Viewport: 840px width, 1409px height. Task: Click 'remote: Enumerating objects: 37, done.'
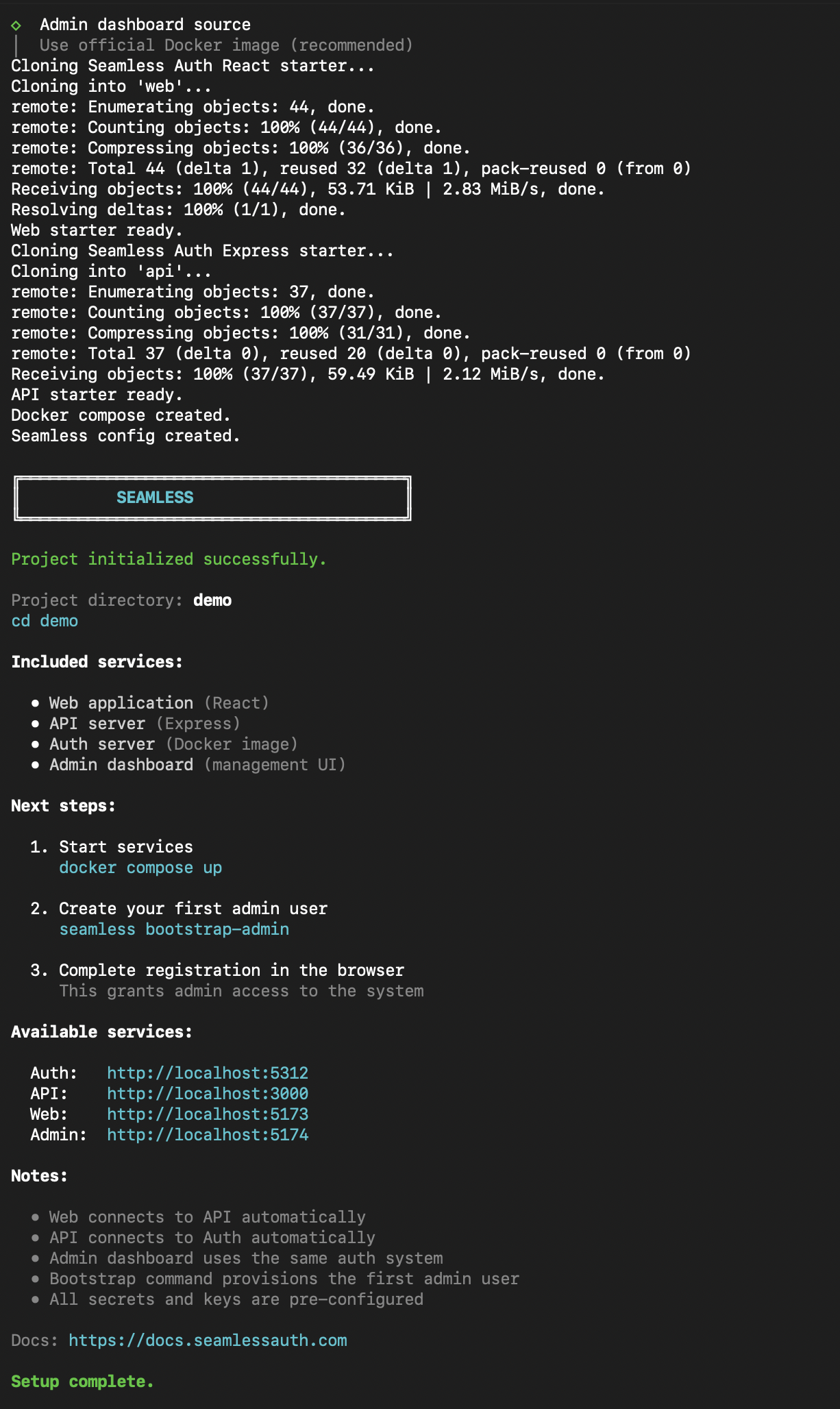point(193,292)
